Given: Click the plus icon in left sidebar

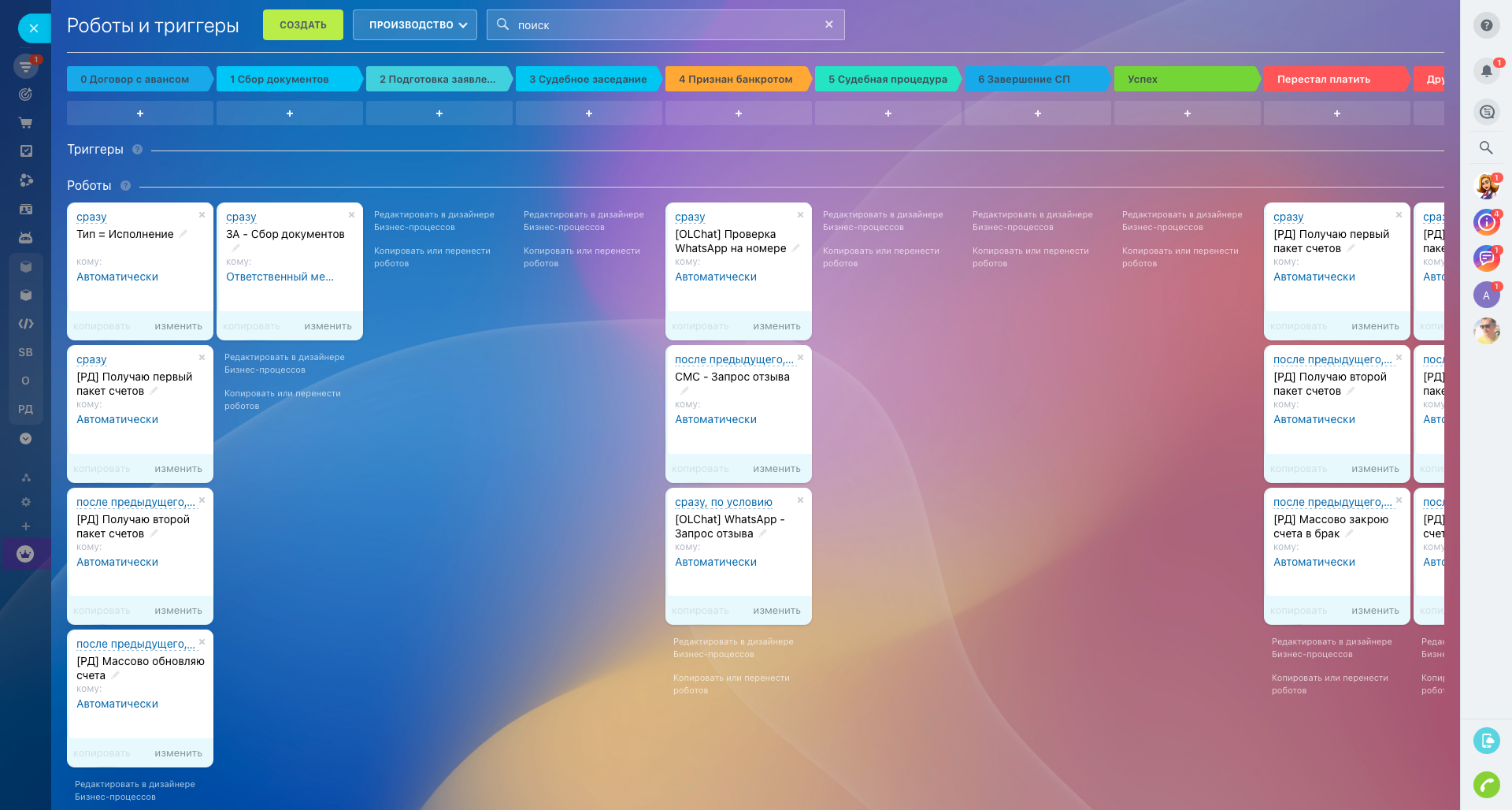Looking at the screenshot, I should tap(26, 526).
